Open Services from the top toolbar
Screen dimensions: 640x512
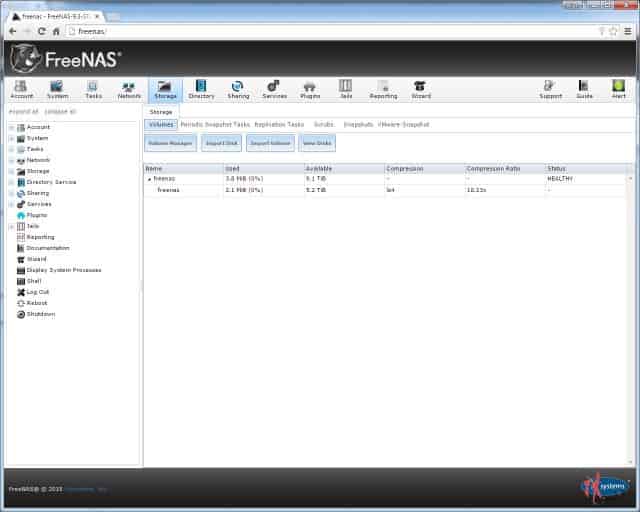point(273,89)
